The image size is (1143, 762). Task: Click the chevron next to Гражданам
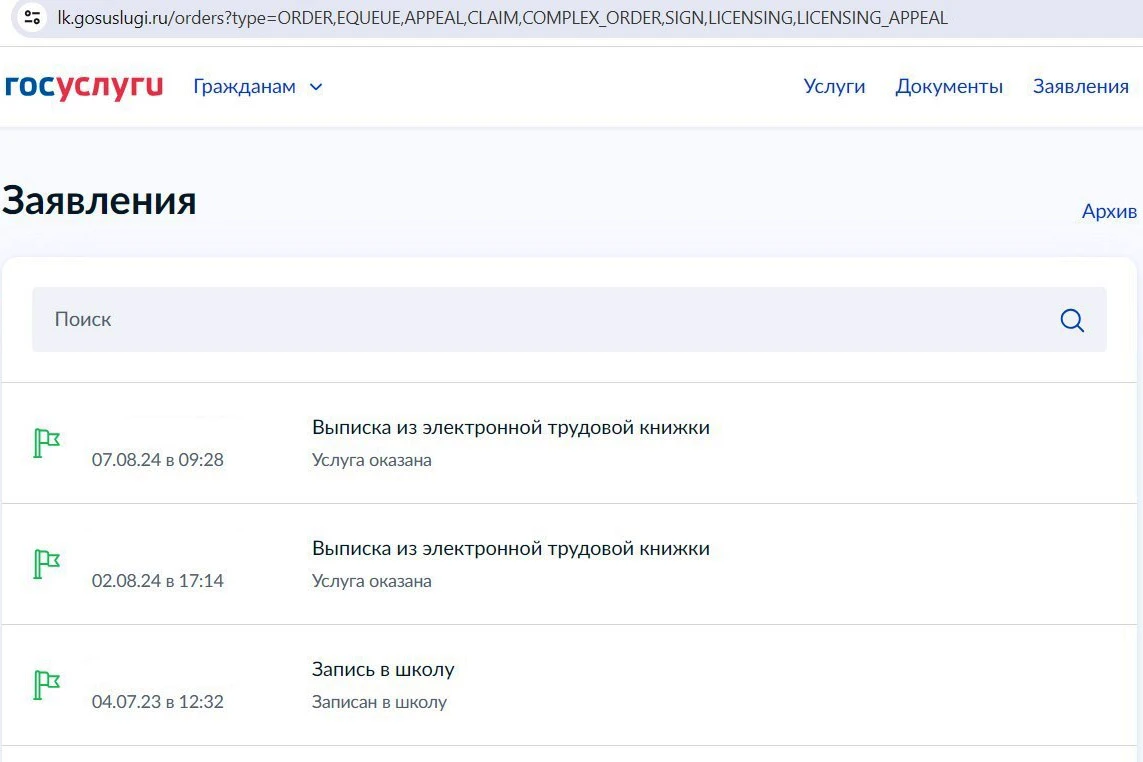tap(316, 87)
